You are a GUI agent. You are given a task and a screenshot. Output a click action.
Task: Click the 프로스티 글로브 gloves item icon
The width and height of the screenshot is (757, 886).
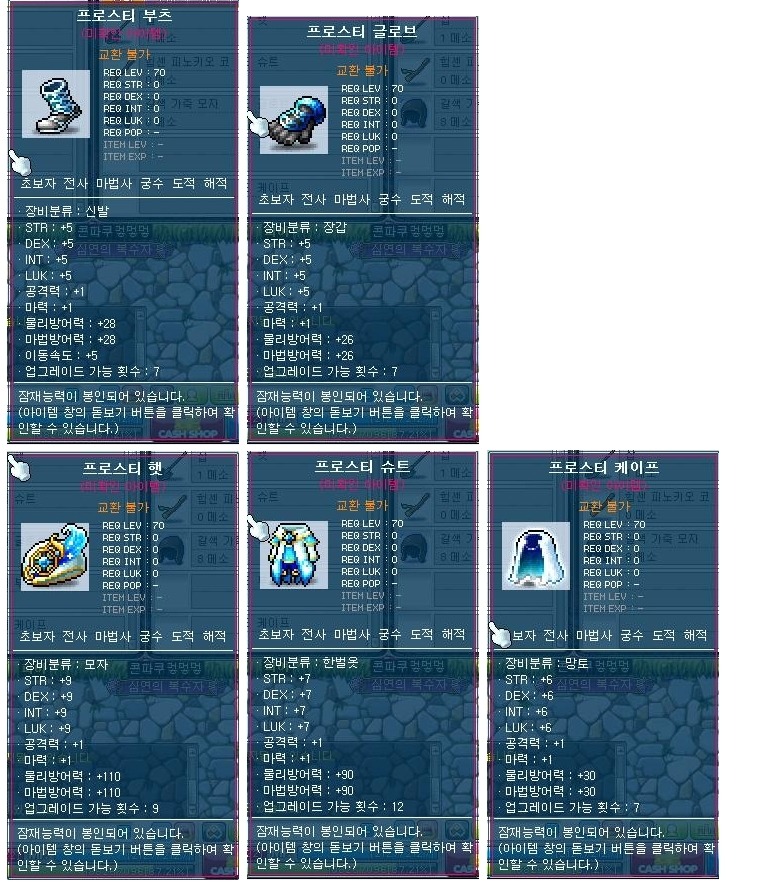294,120
